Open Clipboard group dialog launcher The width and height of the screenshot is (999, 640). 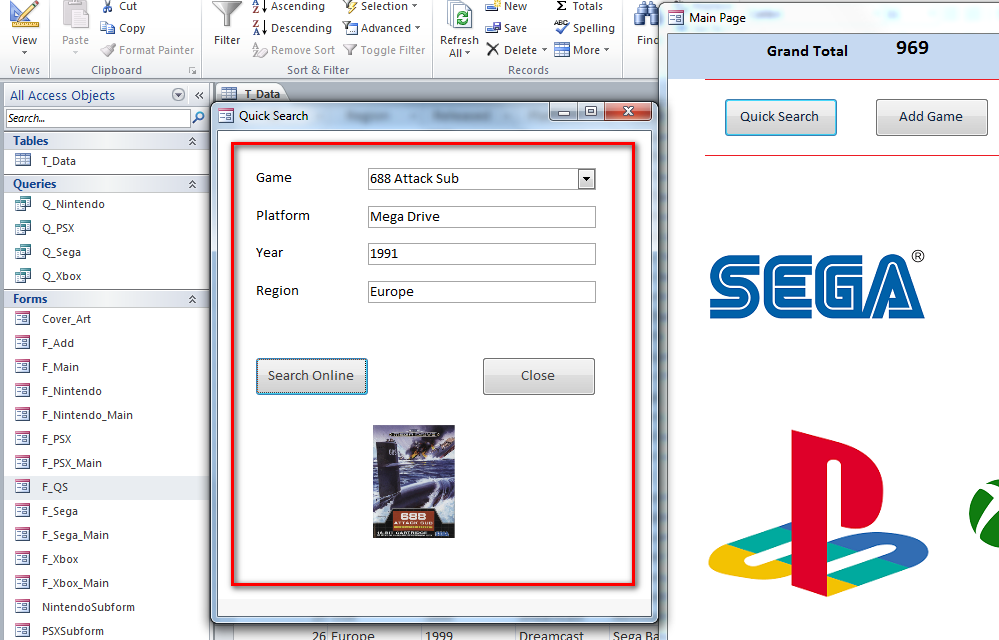tap(192, 71)
